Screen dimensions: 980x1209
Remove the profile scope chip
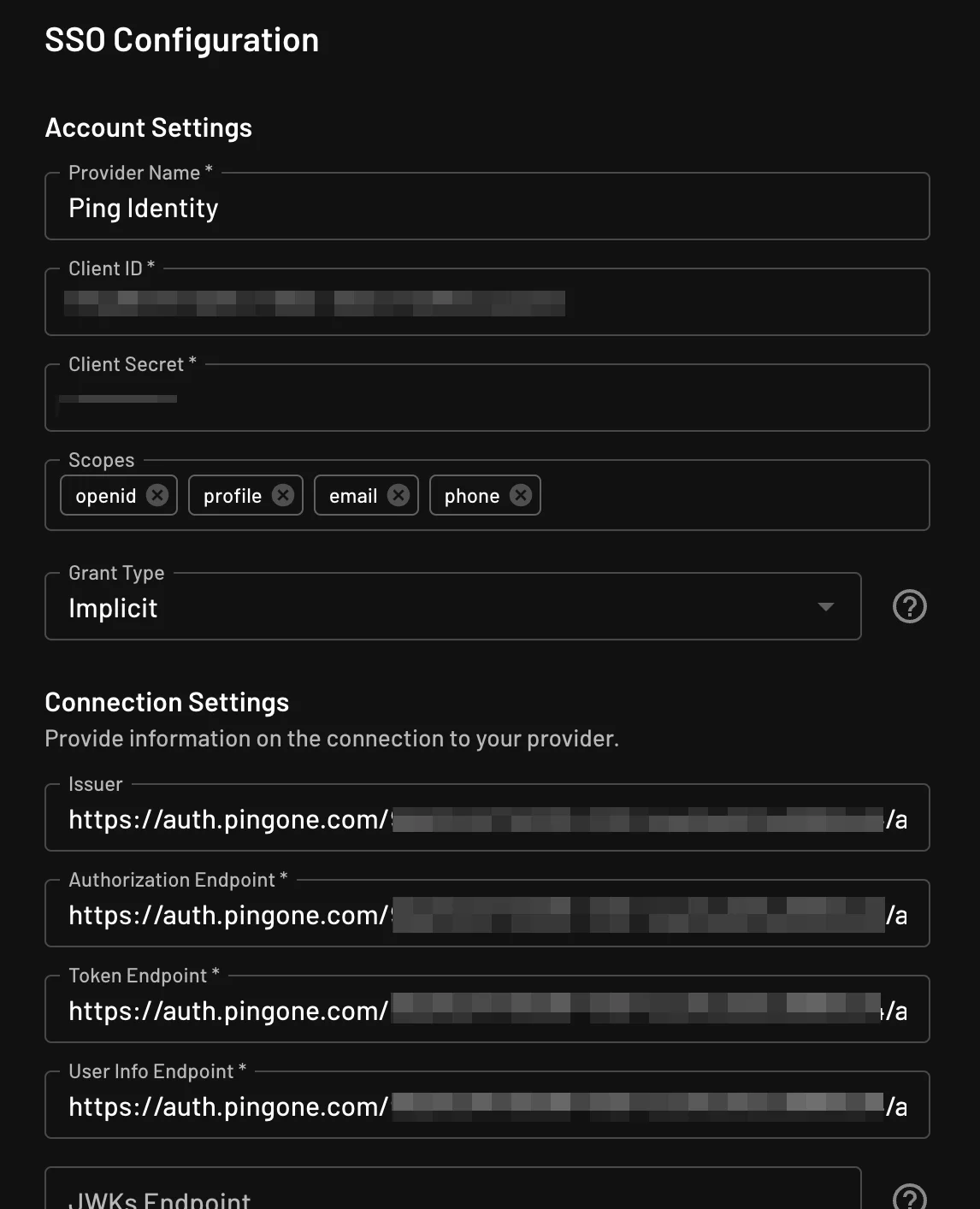tap(283, 495)
